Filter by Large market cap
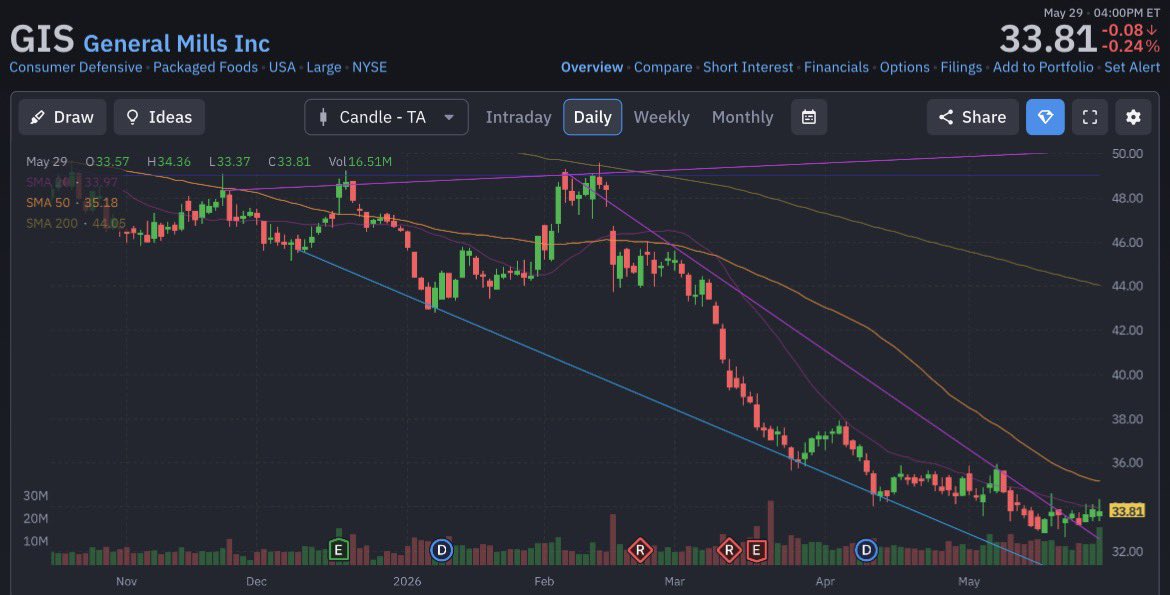The height and width of the screenshot is (595, 1170). click(x=324, y=67)
